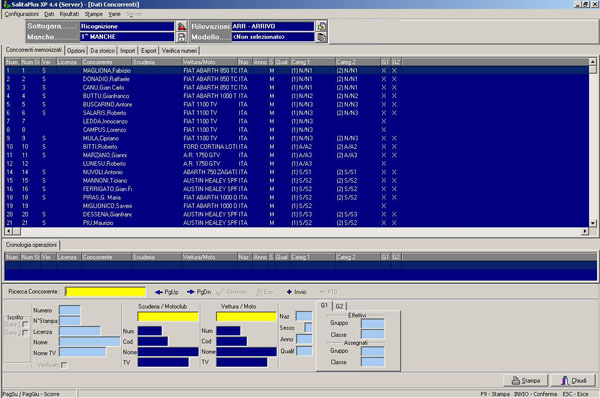
Task: Switch to the Da storico tab
Action: click(x=103, y=51)
